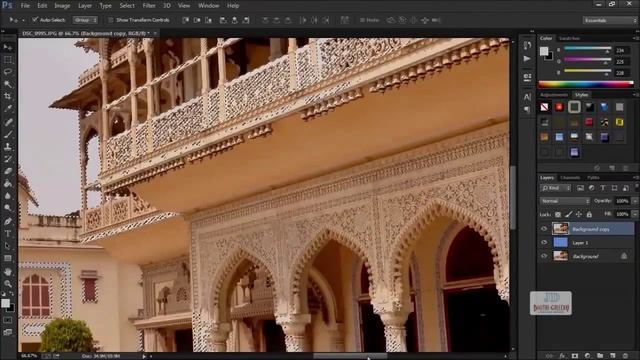Viewport: 640px width, 360px height.
Task: Toggle the Auto-Select checkbox
Action: tap(35, 20)
